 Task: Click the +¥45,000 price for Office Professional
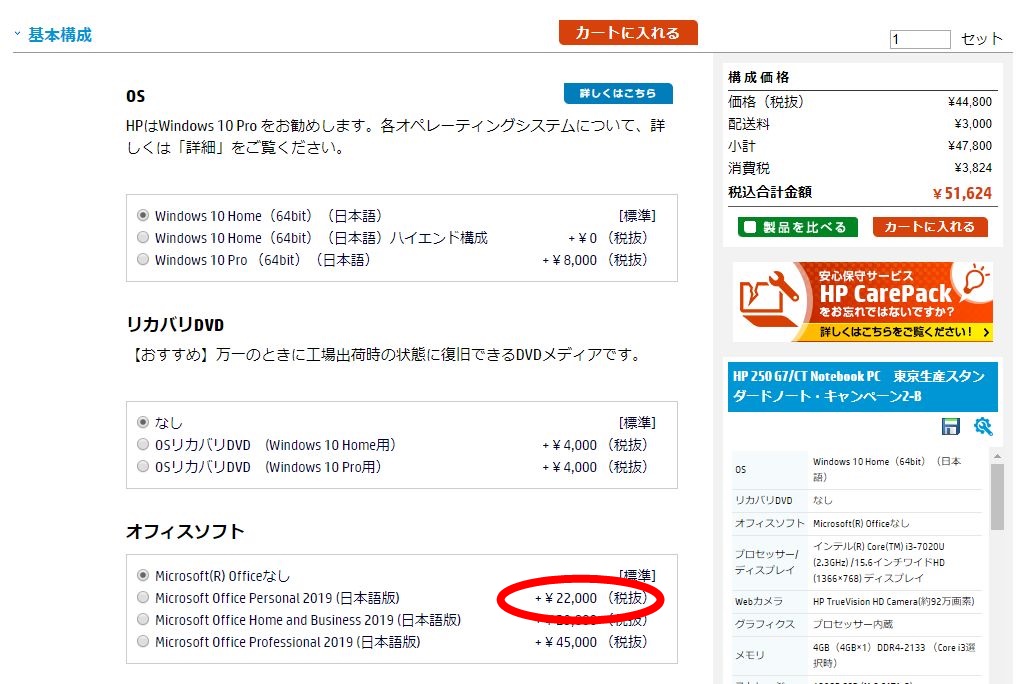click(591, 642)
